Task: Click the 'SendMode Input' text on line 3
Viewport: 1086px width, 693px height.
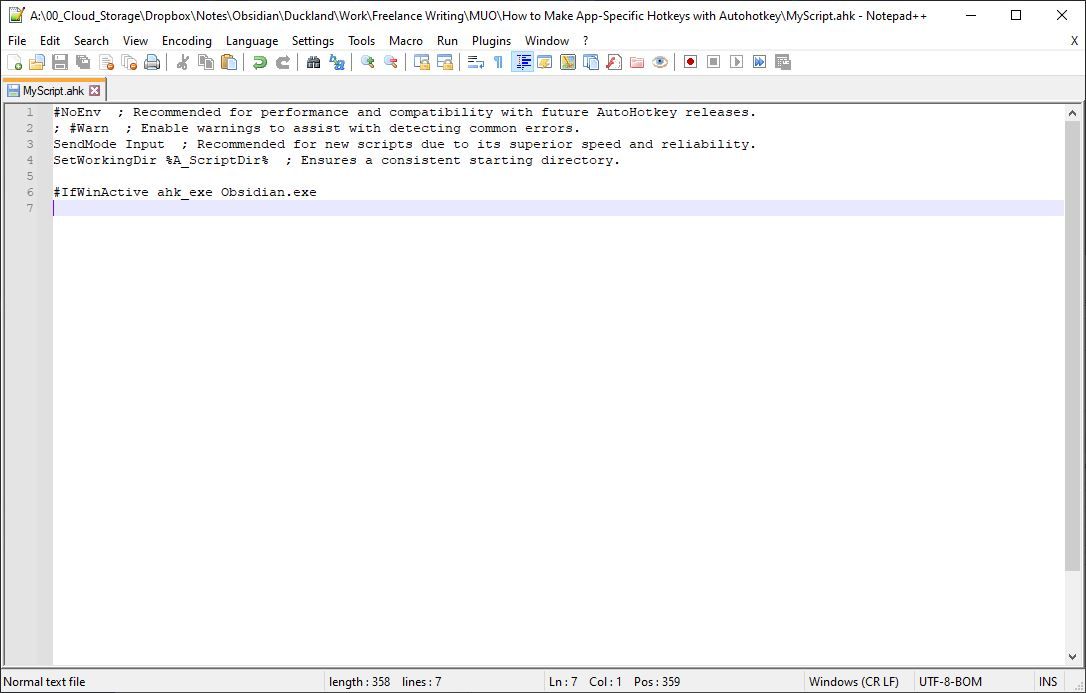Action: 109,144
